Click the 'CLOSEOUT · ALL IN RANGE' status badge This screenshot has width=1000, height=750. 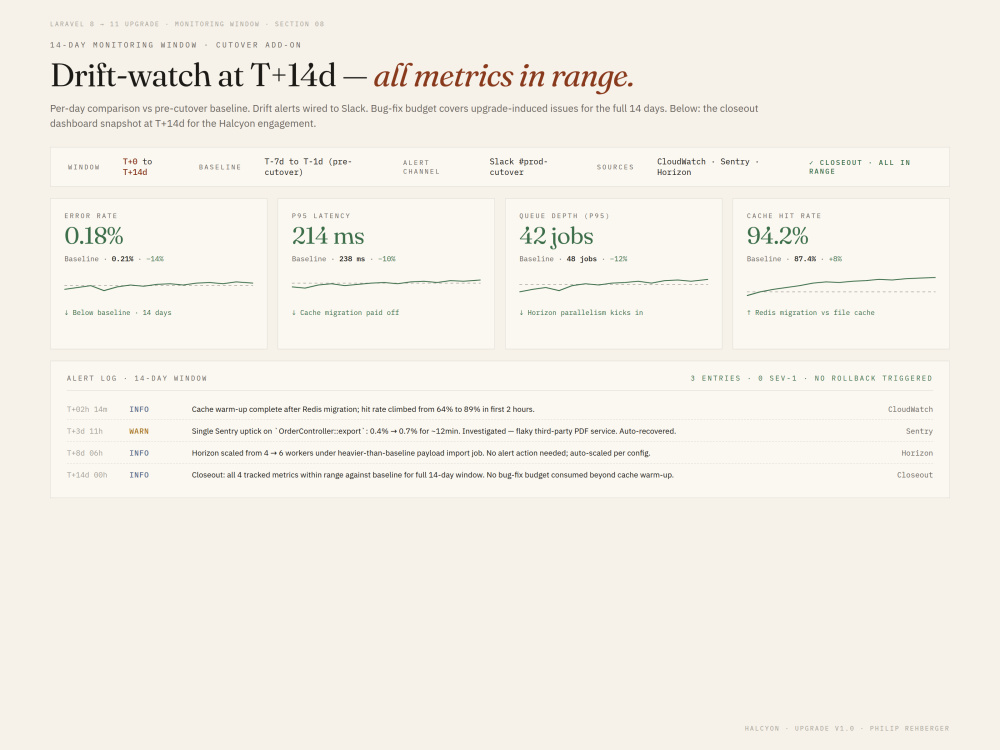[860, 167]
